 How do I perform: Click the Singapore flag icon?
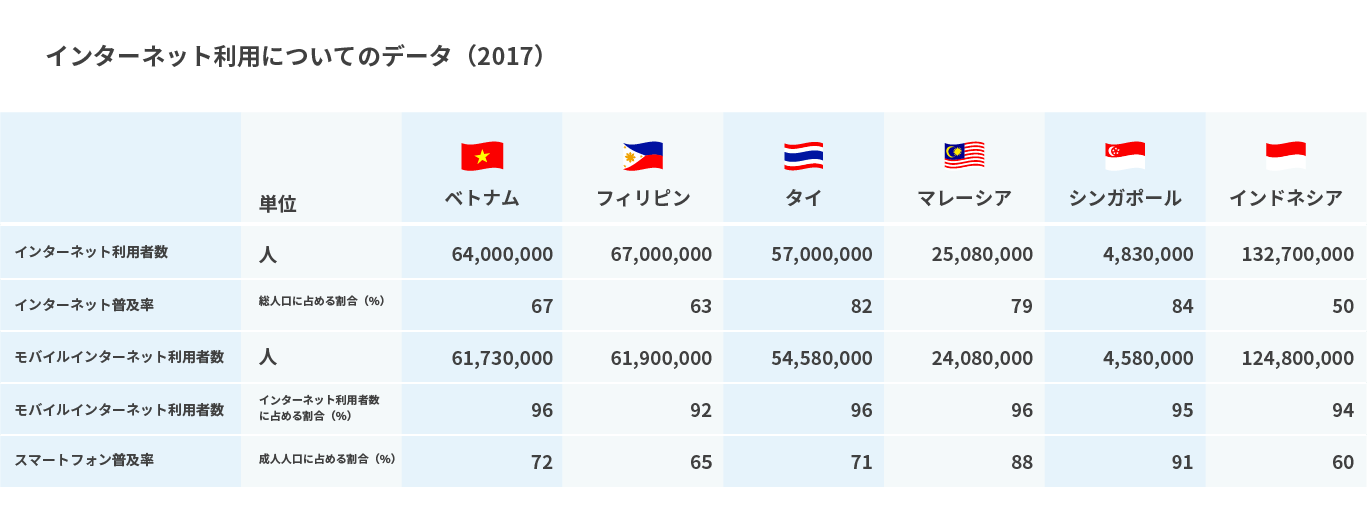tap(1125, 156)
